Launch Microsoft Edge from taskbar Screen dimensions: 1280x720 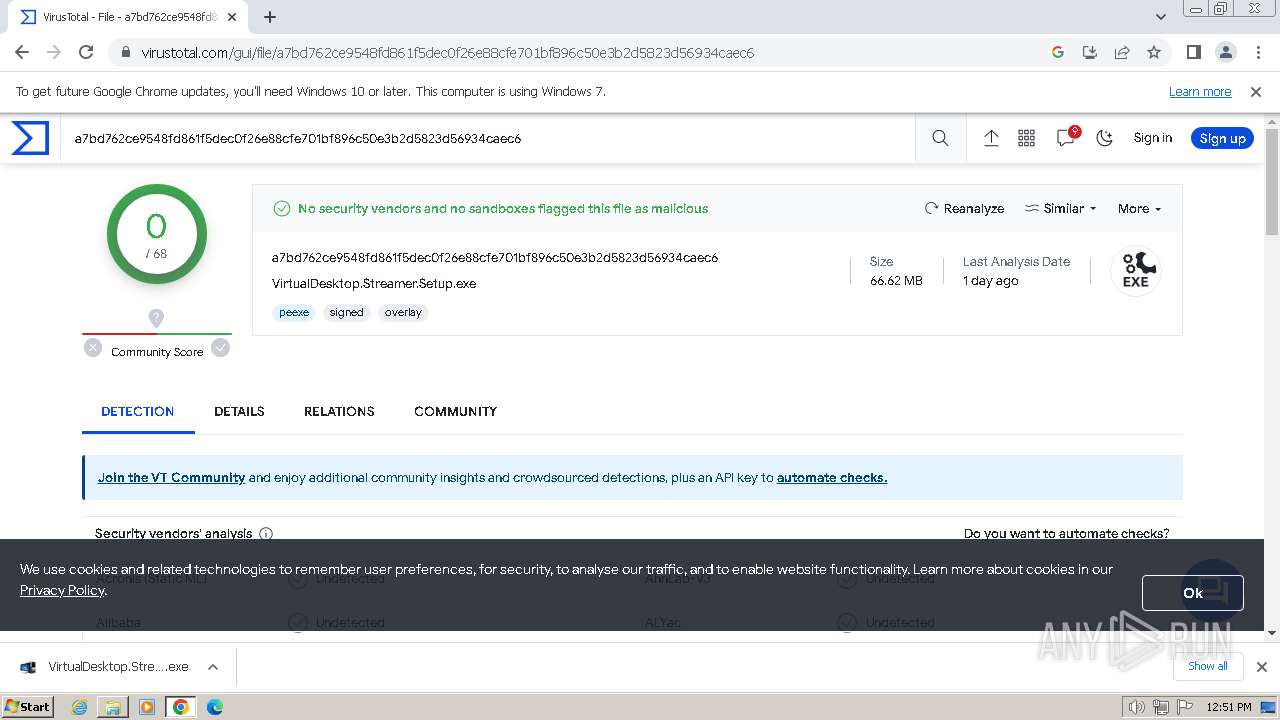coord(215,707)
